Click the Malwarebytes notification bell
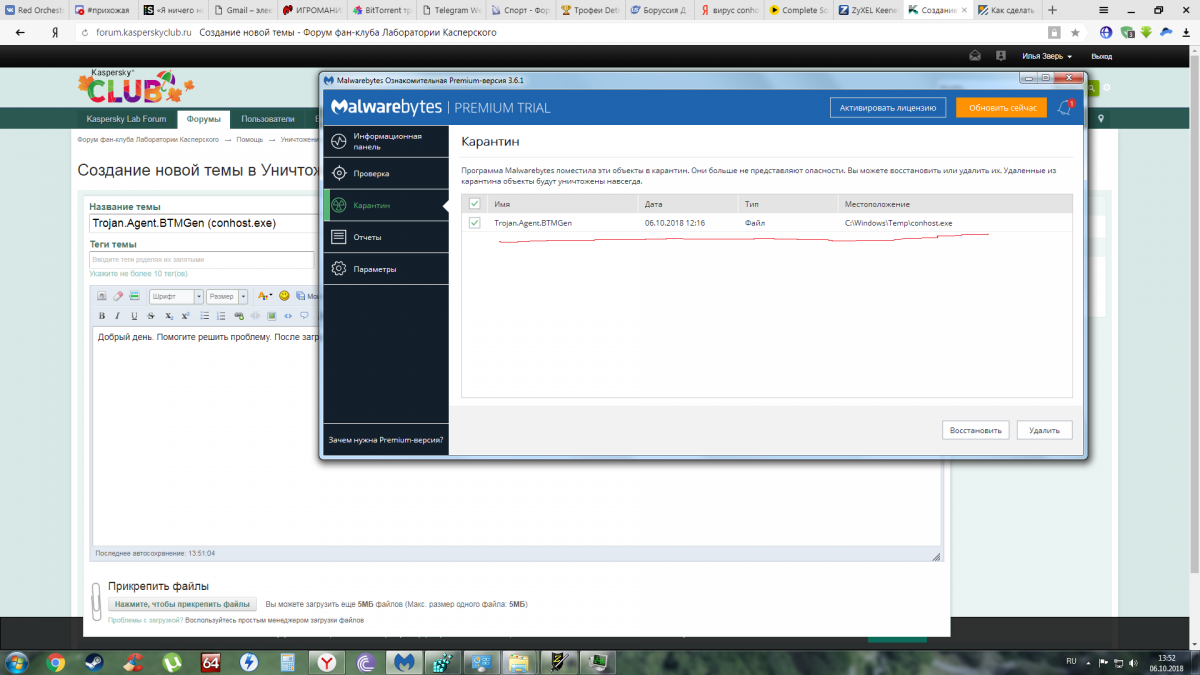The image size is (1200, 675). click(x=1066, y=108)
